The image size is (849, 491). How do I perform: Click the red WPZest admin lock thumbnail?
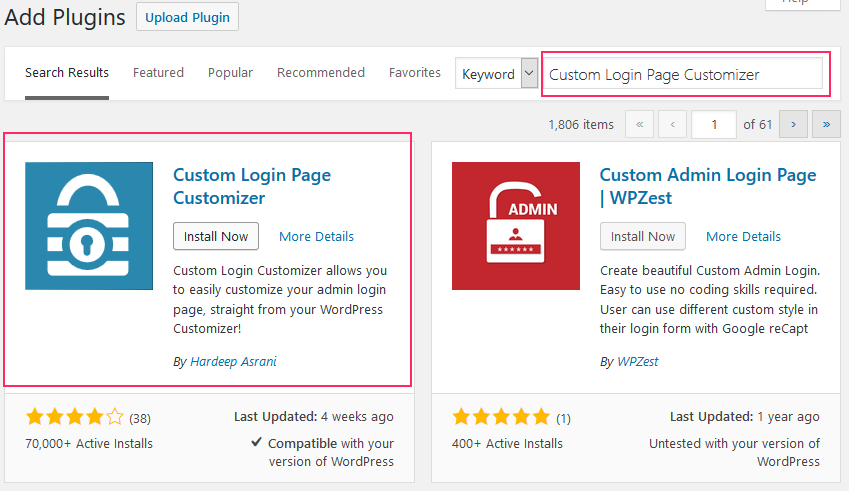pyautogui.click(x=515, y=226)
